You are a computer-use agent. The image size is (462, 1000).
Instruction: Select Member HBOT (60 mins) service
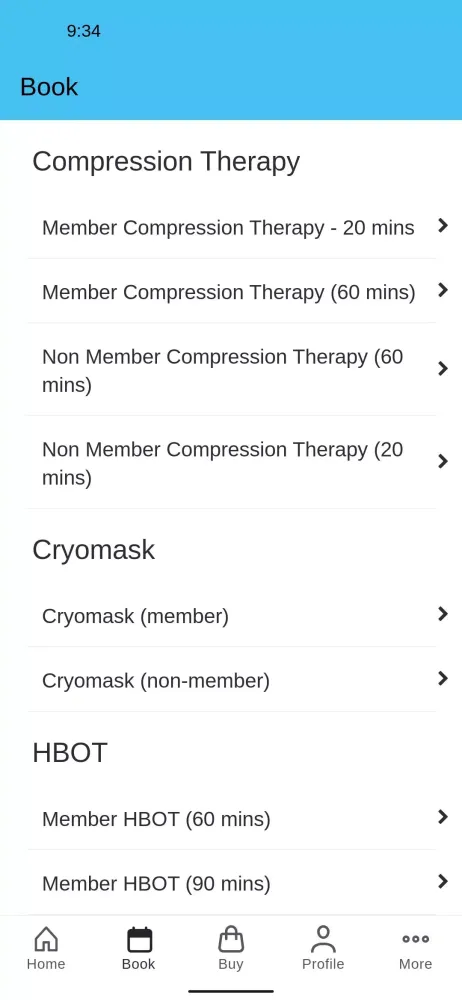232,818
